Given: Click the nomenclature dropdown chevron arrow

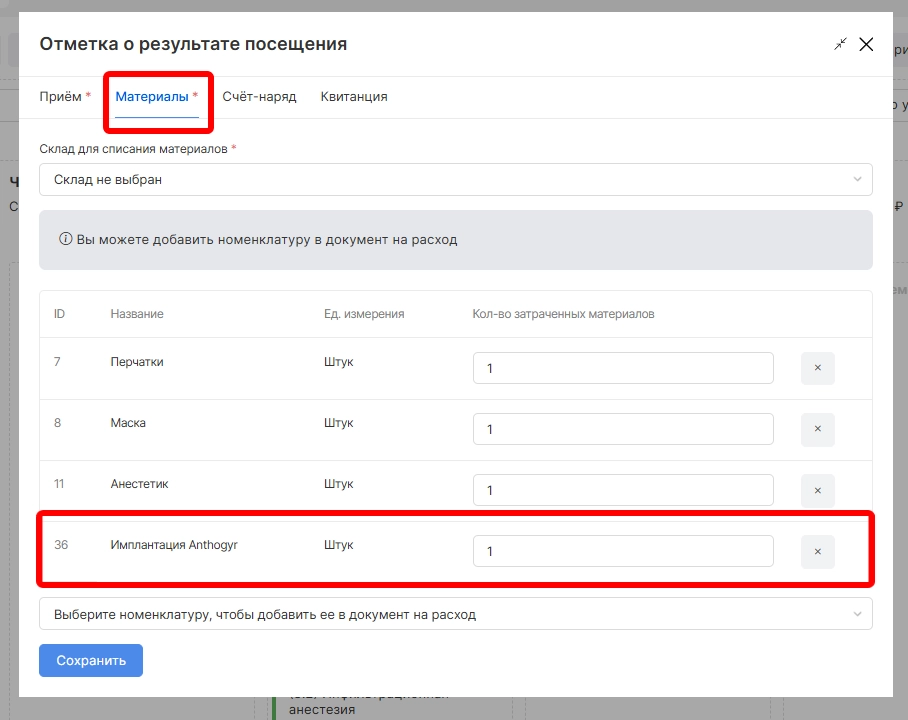Looking at the screenshot, I should pos(857,614).
